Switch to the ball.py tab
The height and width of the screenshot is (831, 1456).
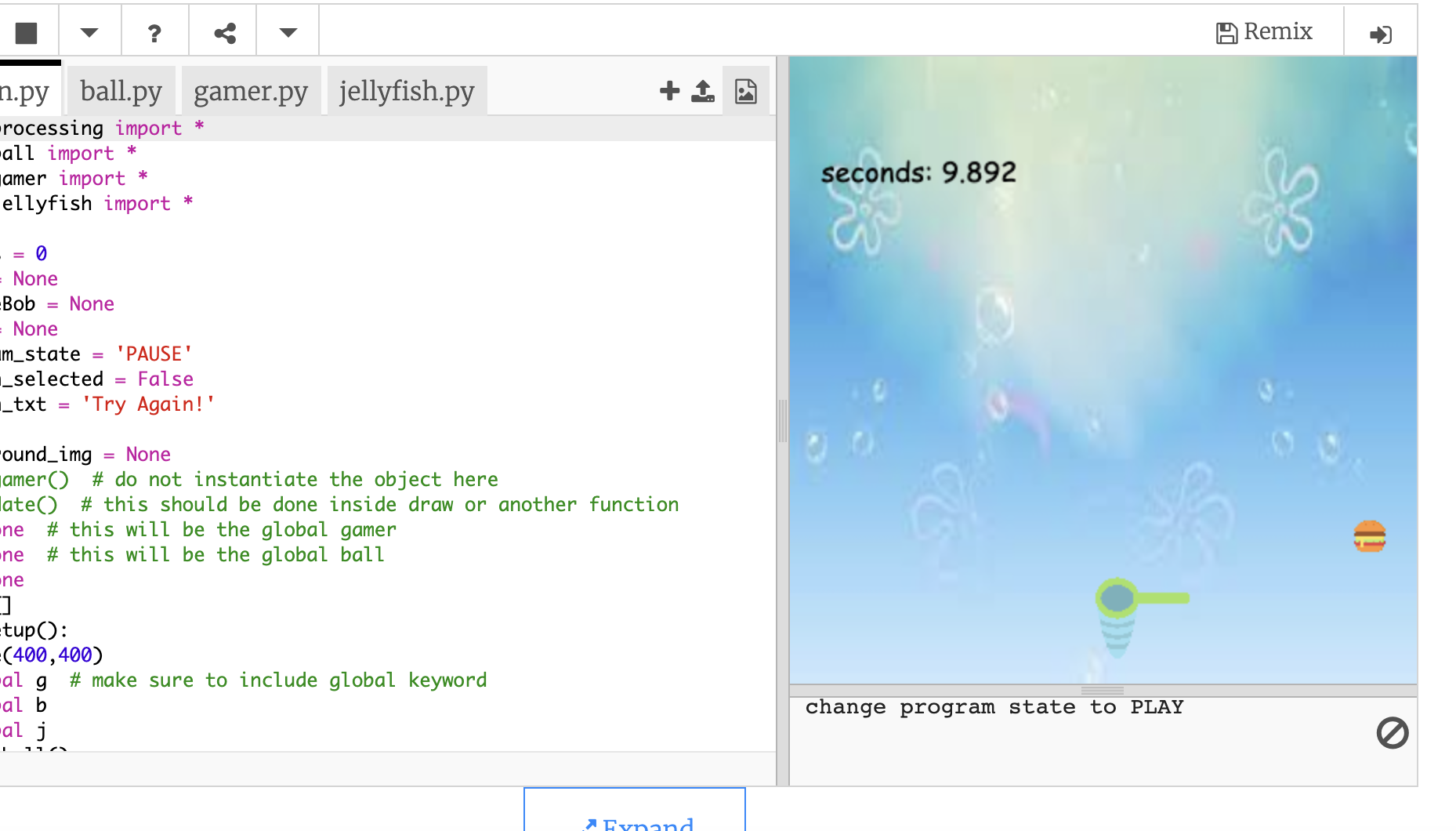[121, 92]
